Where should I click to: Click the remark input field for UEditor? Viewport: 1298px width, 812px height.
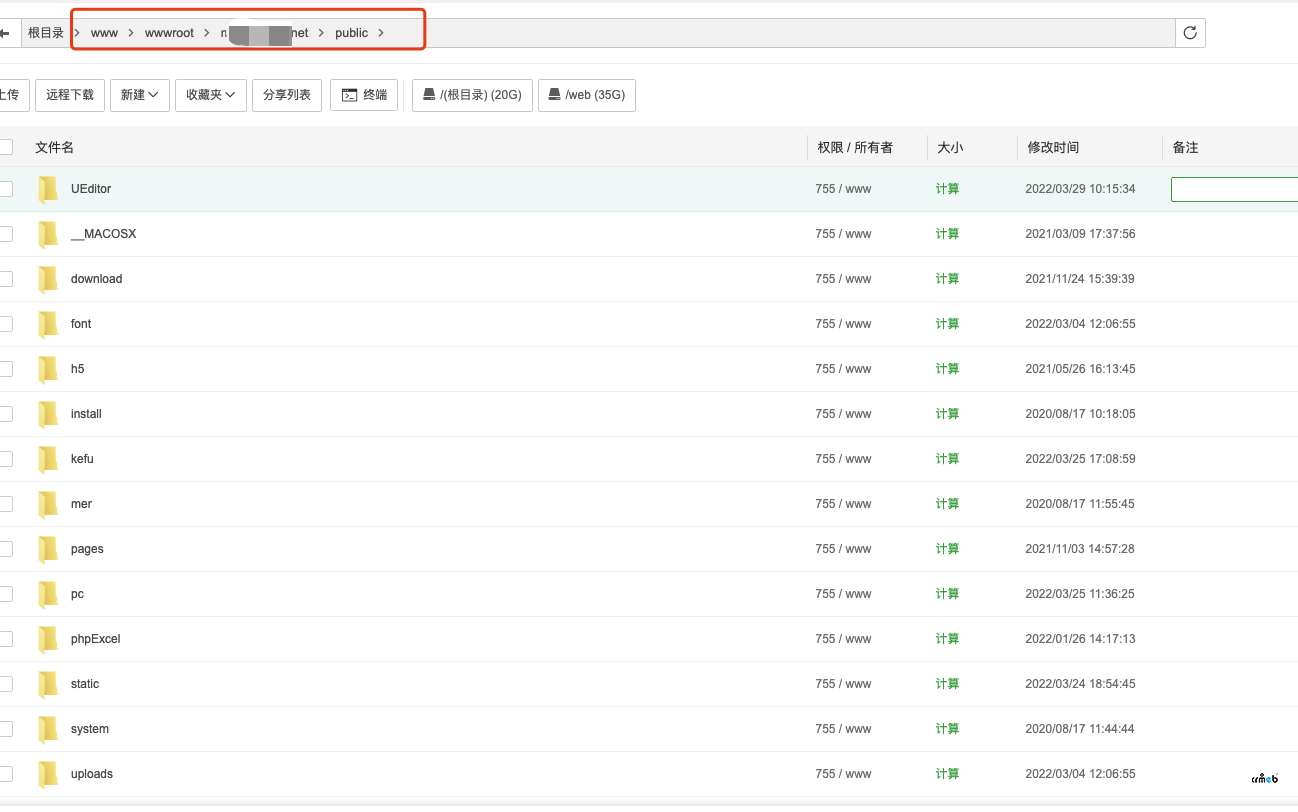1234,189
